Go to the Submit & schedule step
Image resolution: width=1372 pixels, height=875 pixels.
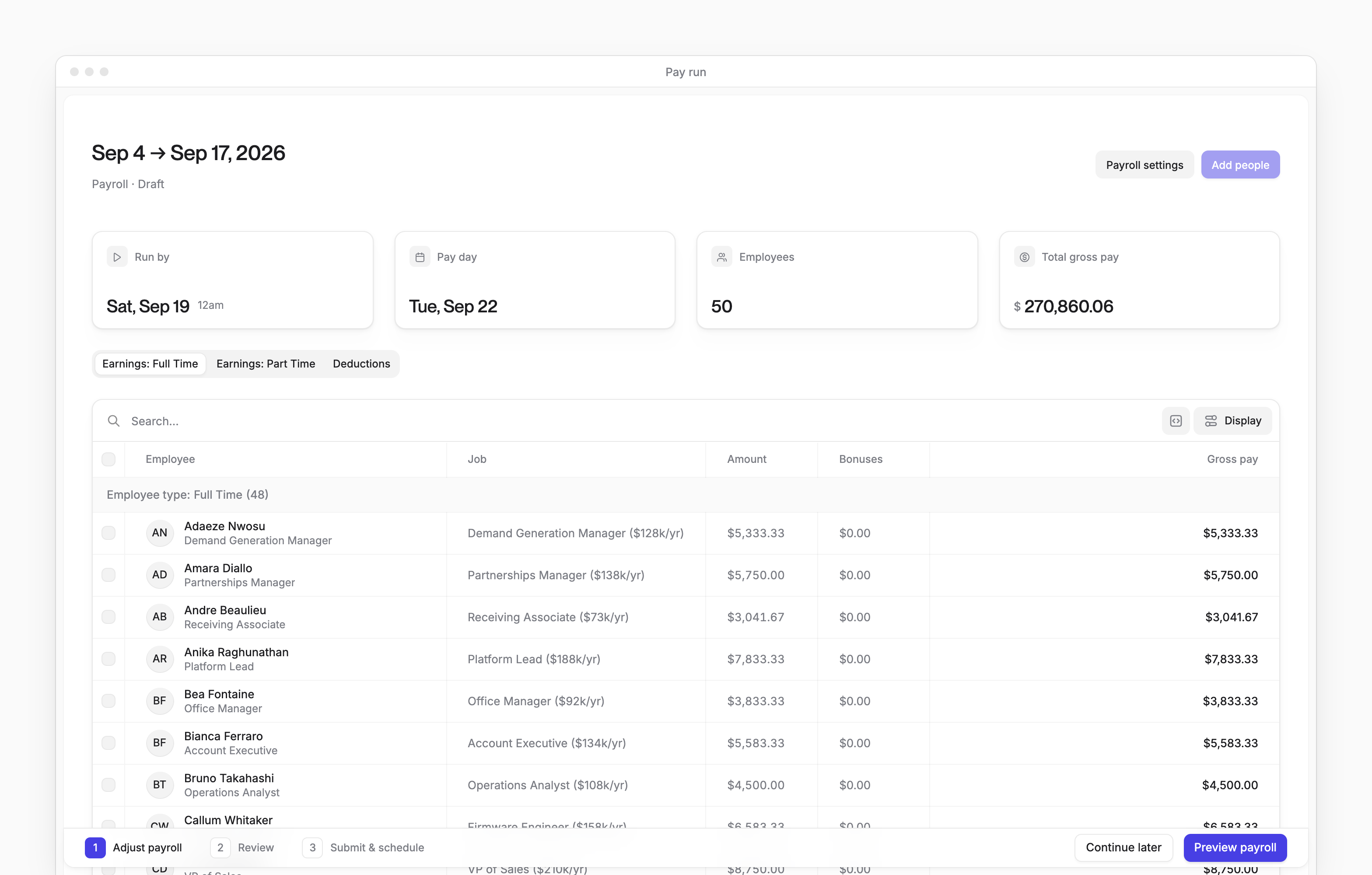tap(363, 848)
